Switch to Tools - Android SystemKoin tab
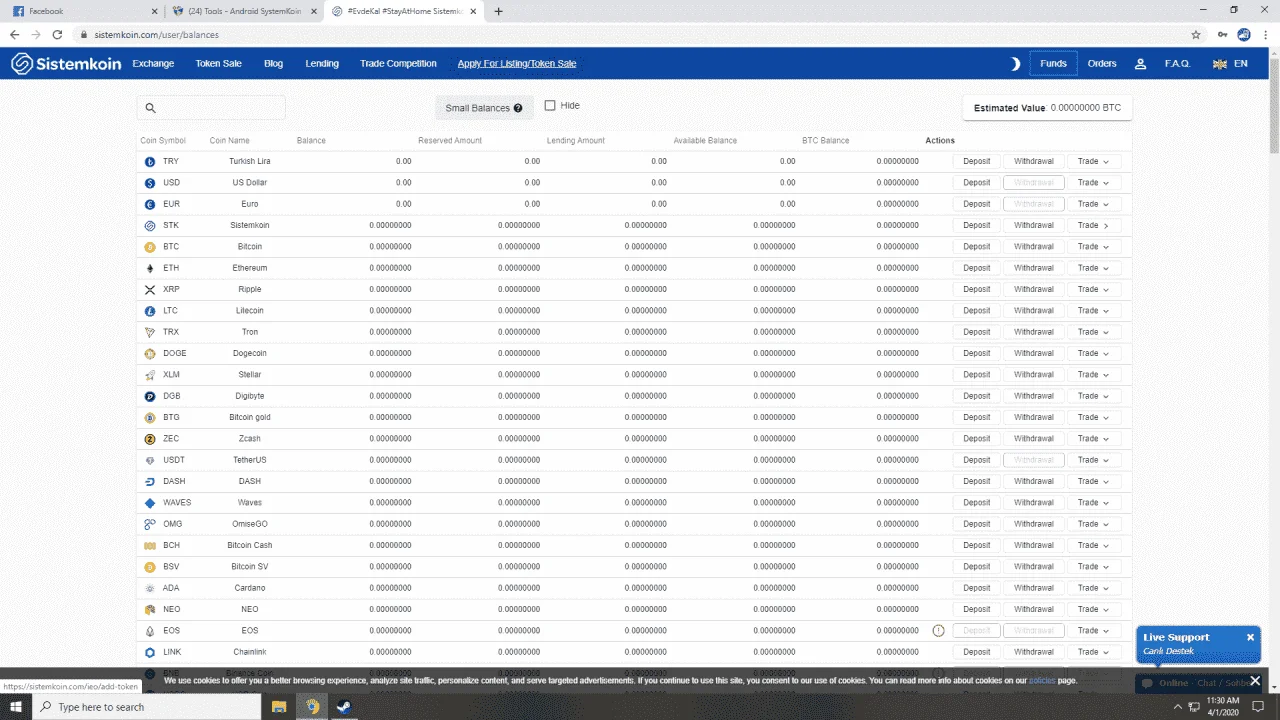 245,11
